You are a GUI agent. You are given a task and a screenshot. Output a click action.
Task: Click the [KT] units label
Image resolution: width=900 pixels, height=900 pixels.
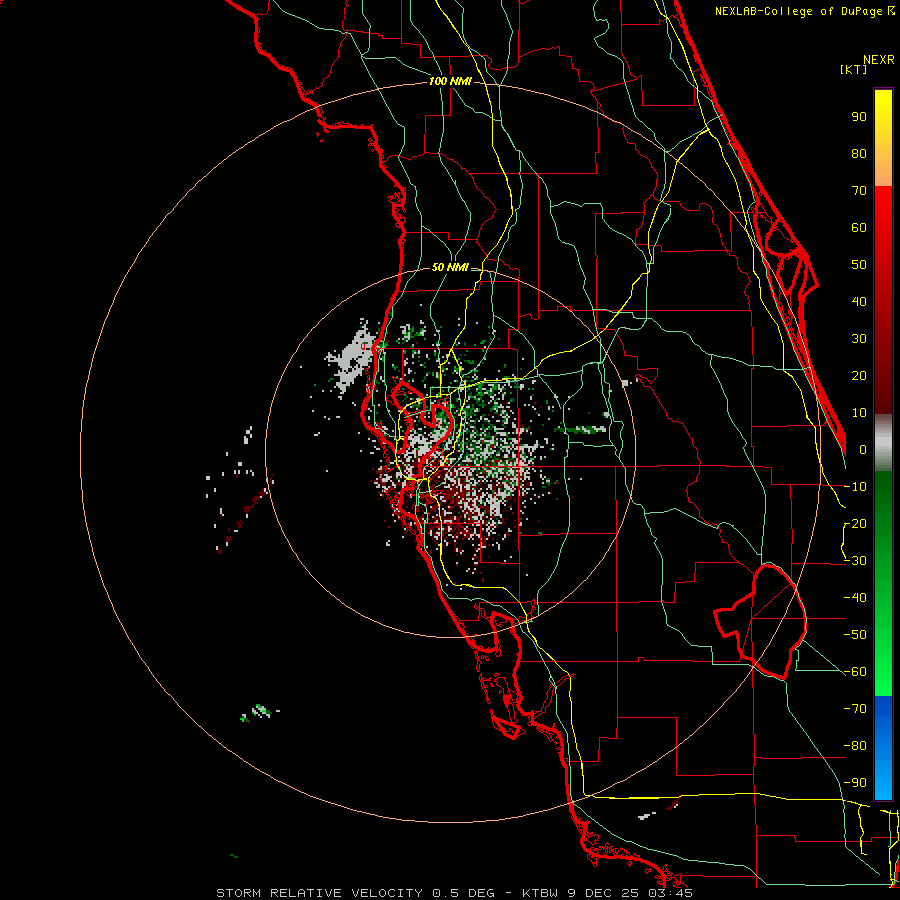click(x=853, y=69)
